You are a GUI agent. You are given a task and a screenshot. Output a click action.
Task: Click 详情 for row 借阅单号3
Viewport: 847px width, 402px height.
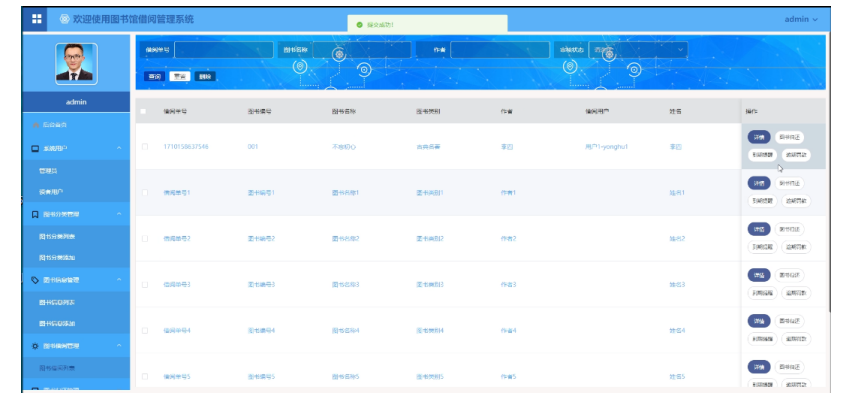(x=759, y=275)
